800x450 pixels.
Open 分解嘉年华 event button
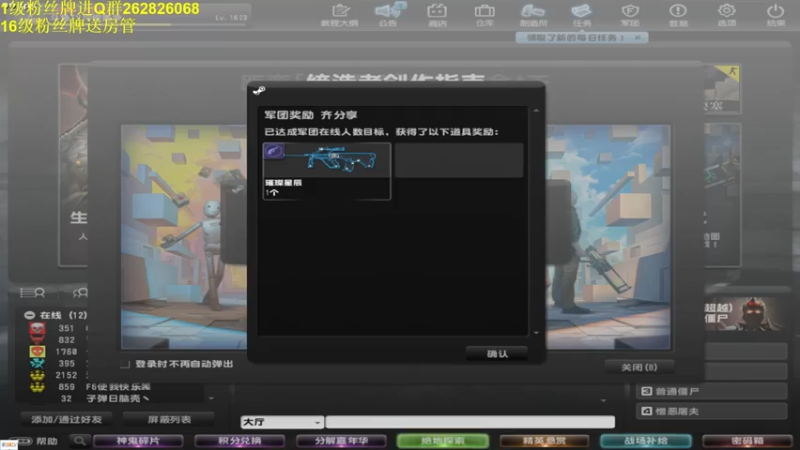pyautogui.click(x=341, y=441)
